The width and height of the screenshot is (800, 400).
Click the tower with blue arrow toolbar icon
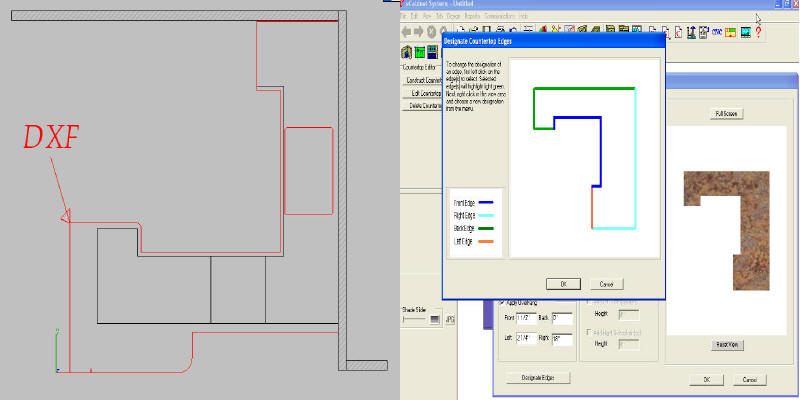[691, 32]
